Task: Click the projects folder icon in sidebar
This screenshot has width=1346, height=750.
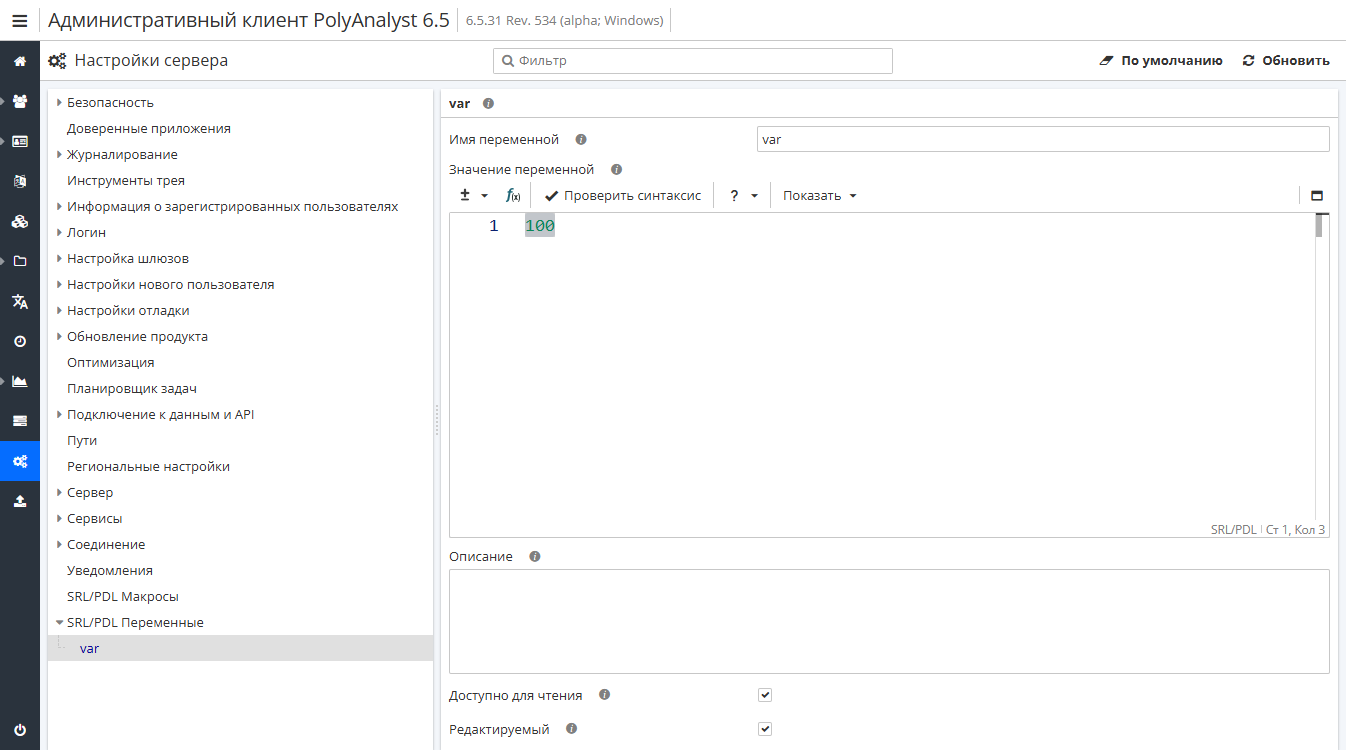Action: click(x=20, y=261)
